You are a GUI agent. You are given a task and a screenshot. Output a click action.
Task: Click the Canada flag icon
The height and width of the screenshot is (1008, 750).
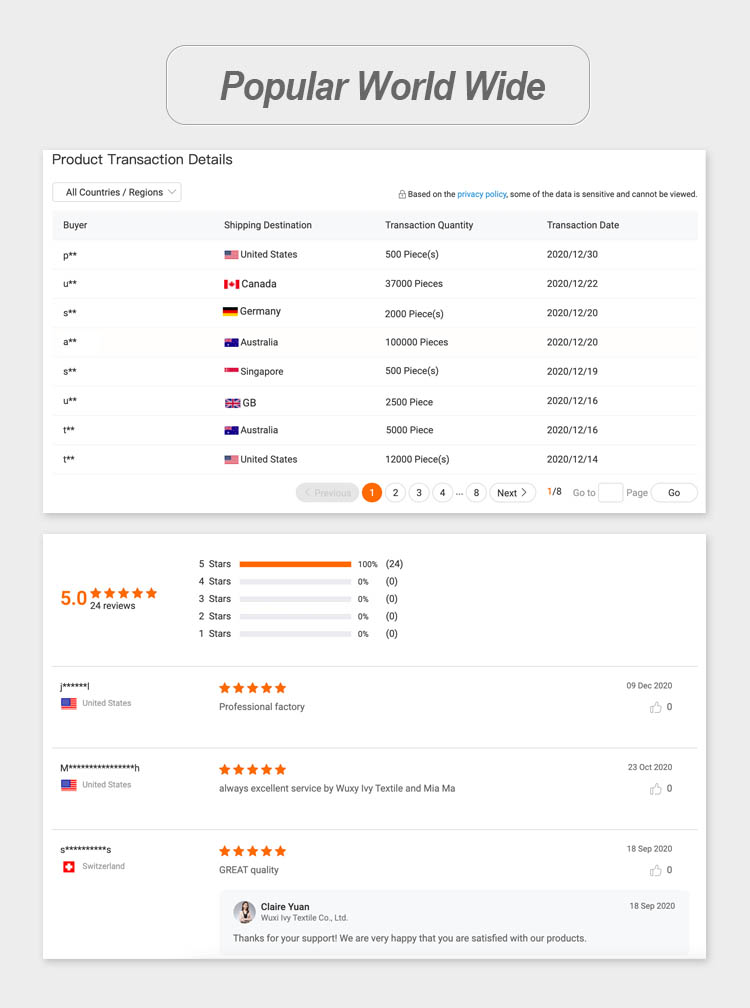coord(231,284)
